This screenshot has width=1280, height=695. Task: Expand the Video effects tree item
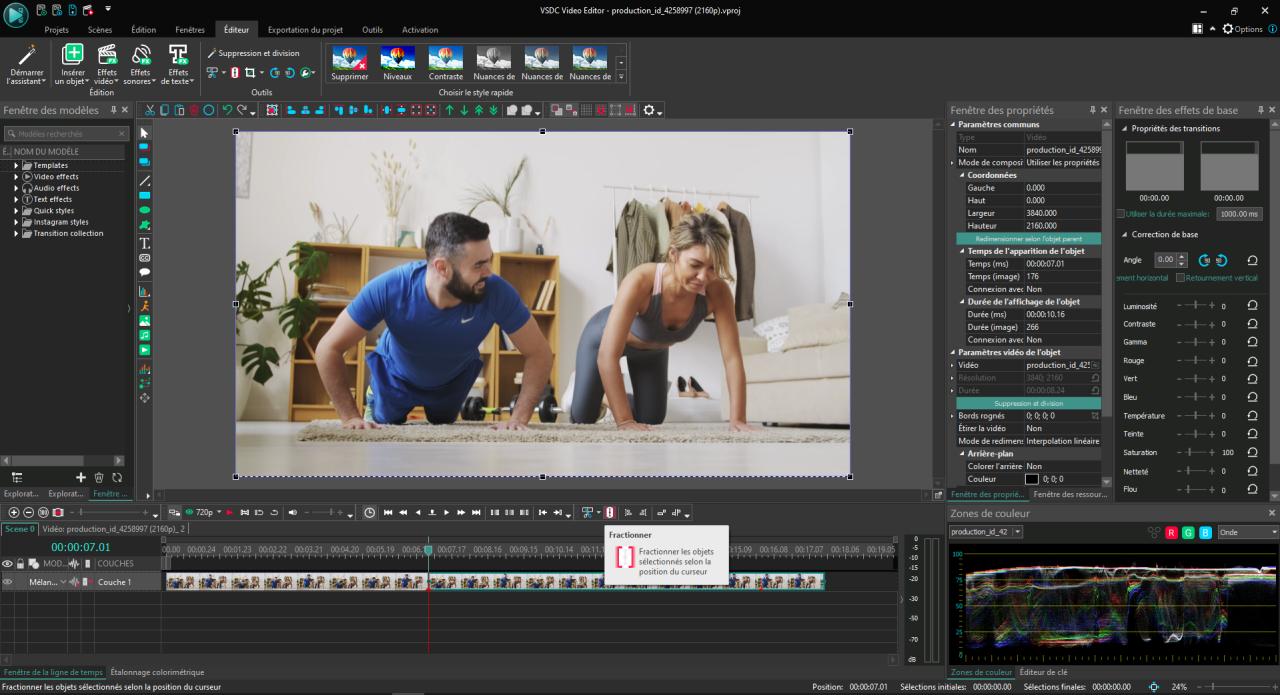17,177
